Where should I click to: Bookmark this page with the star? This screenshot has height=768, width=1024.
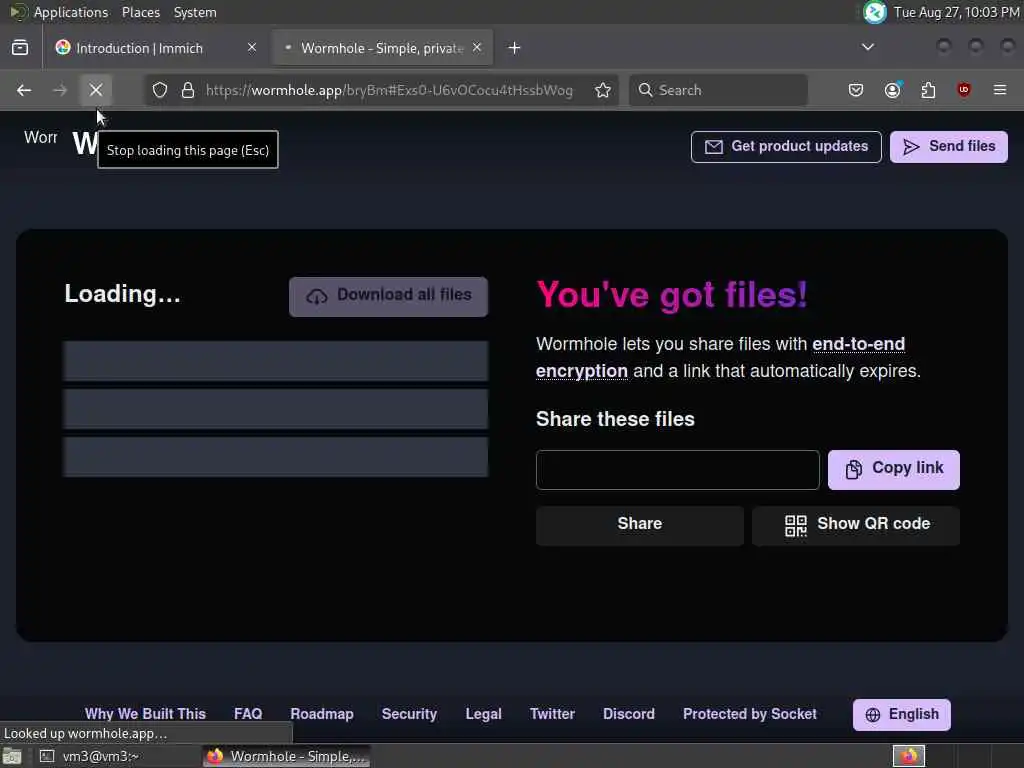603,90
